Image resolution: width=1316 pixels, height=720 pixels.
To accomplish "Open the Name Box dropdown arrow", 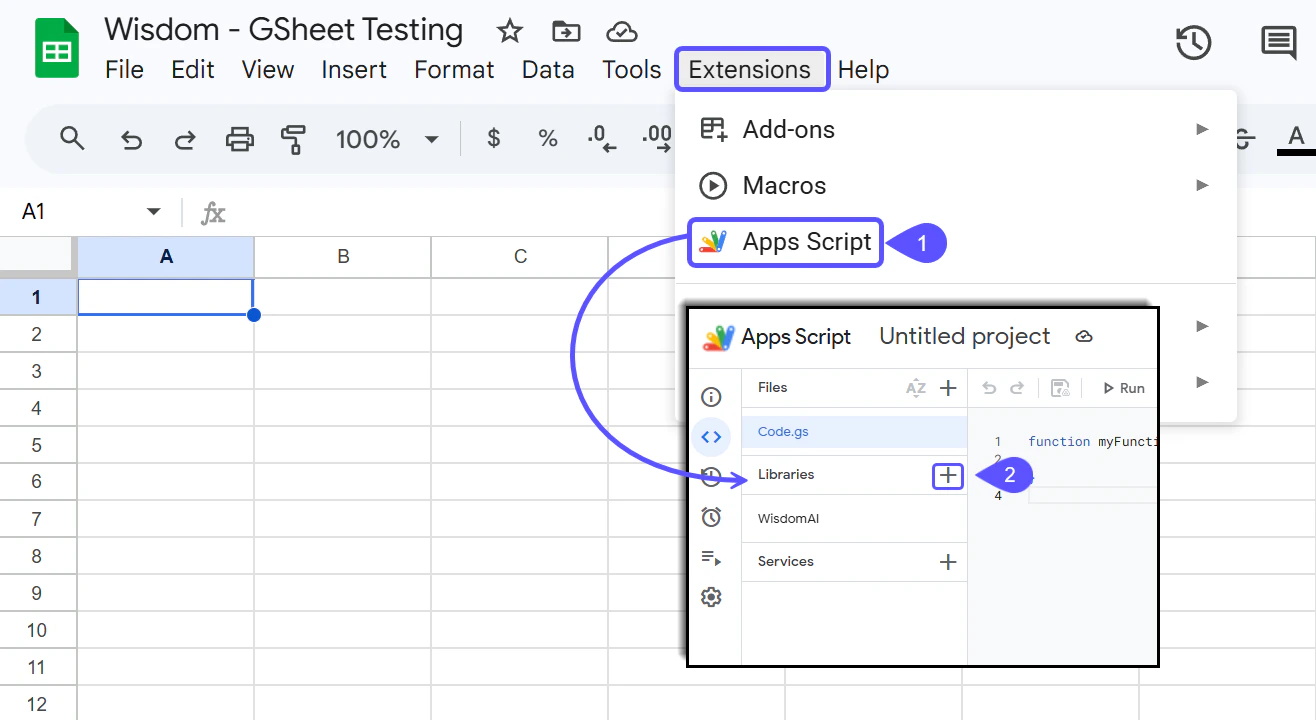I will click(x=154, y=211).
